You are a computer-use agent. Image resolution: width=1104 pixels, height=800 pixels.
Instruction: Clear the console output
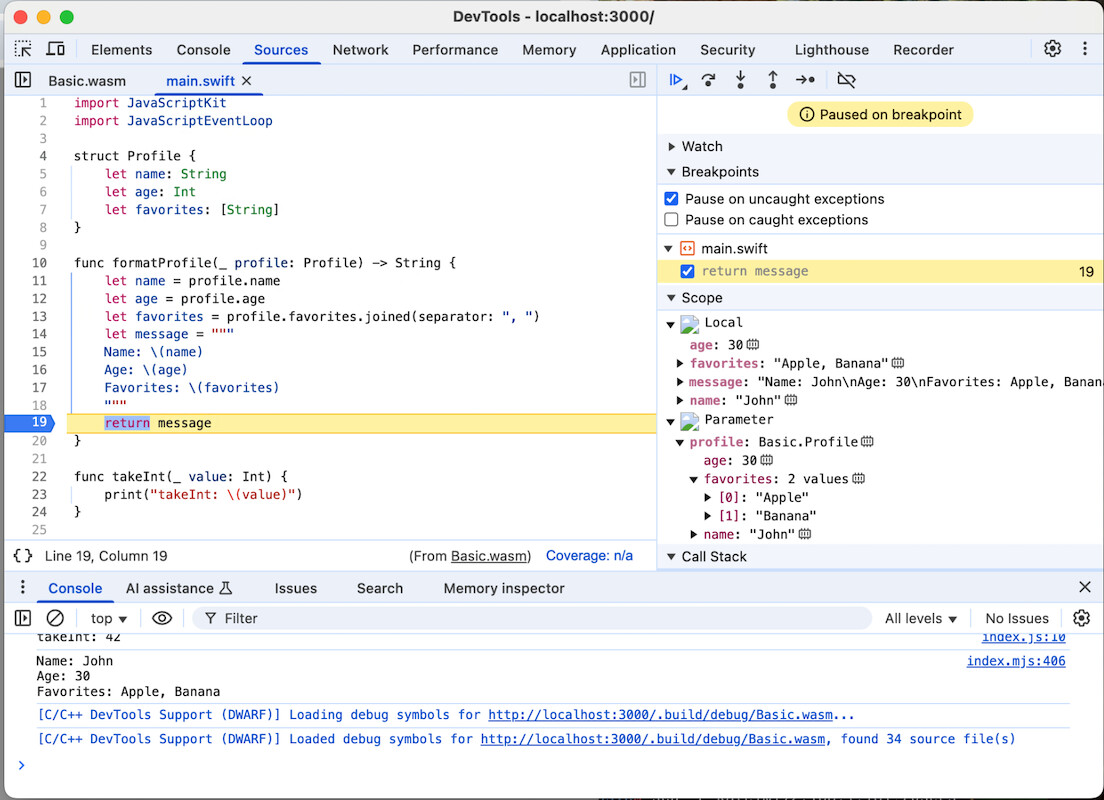55,618
